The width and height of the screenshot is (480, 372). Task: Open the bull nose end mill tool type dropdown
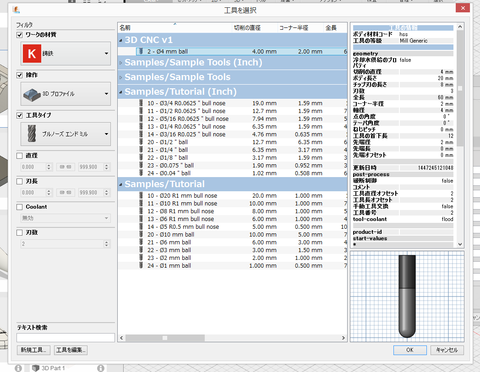pyautogui.click(x=66, y=134)
